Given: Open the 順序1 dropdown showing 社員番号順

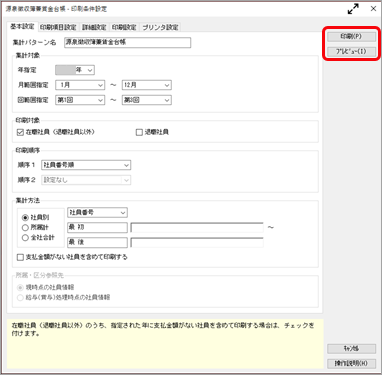Looking at the screenshot, I should pos(86,165).
